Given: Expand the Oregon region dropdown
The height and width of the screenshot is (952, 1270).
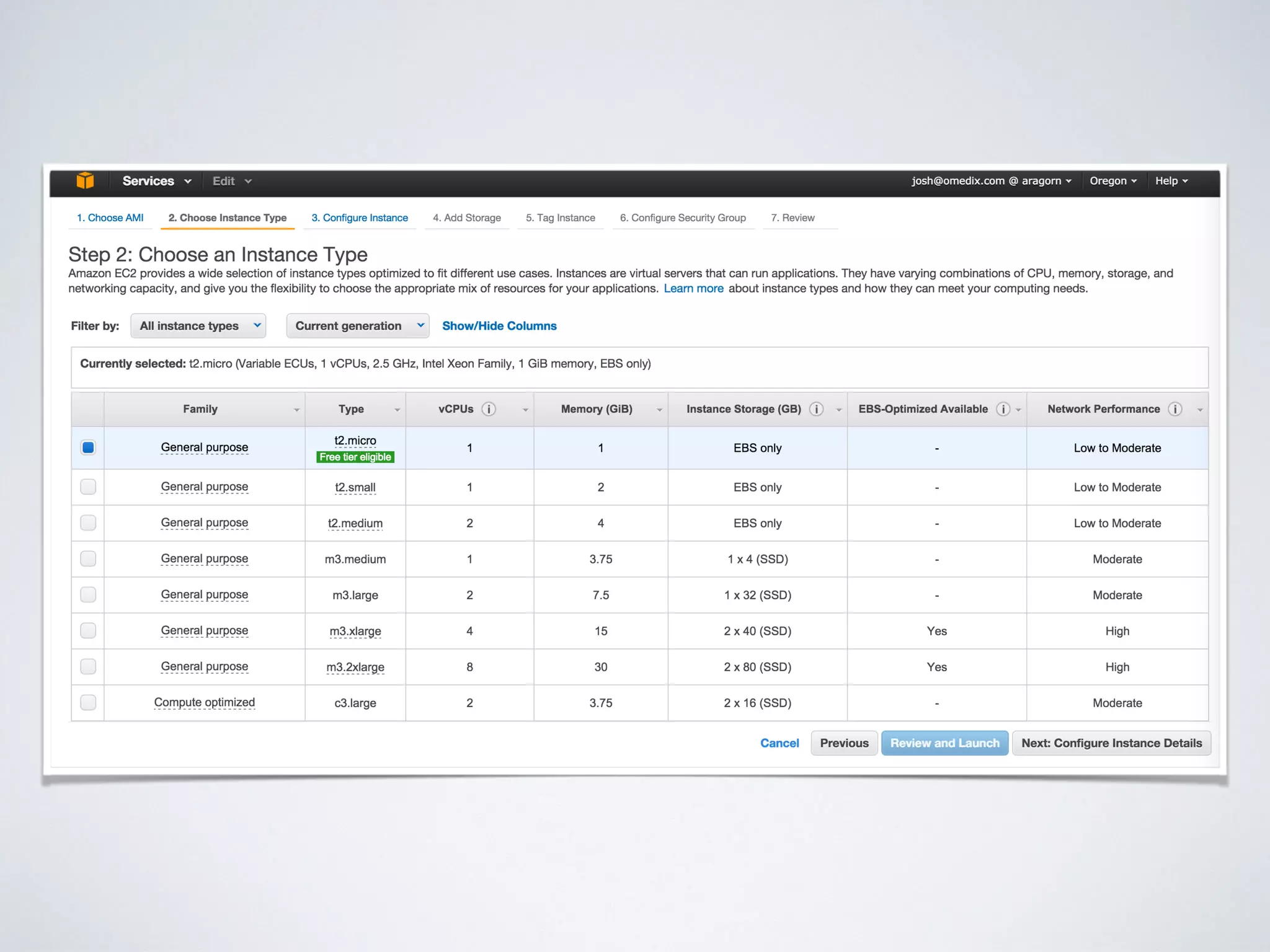Looking at the screenshot, I should click(x=1113, y=181).
